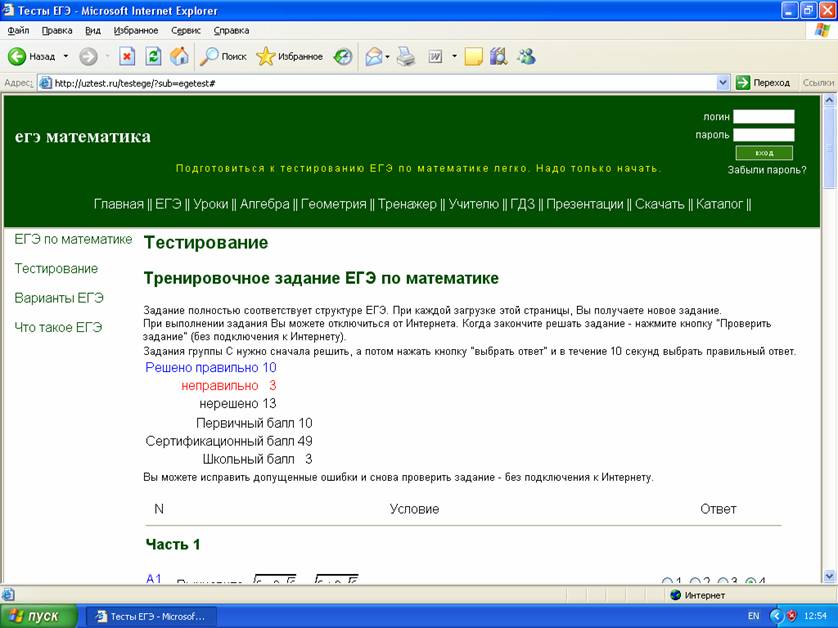Click the Переход go button

point(763,83)
